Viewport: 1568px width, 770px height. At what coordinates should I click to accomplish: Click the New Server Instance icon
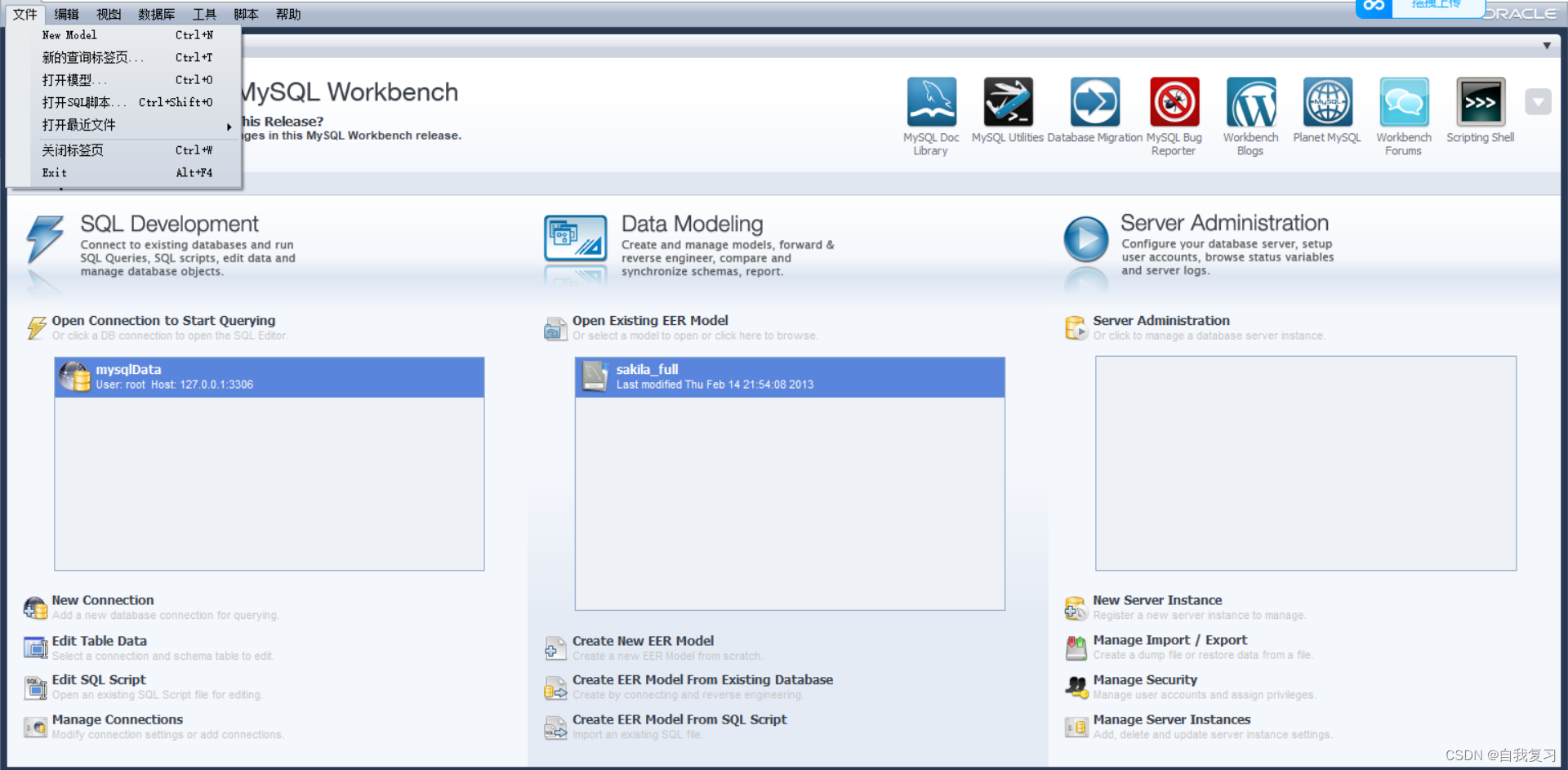[1076, 608]
